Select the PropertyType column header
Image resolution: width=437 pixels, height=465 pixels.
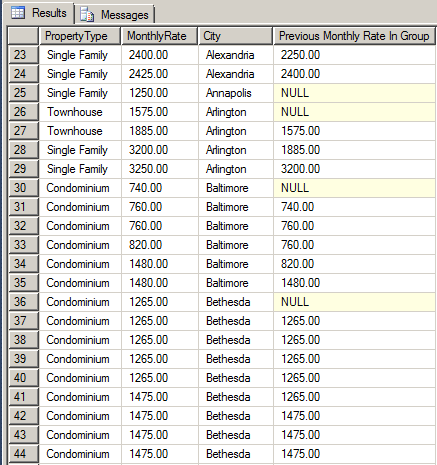(80, 36)
